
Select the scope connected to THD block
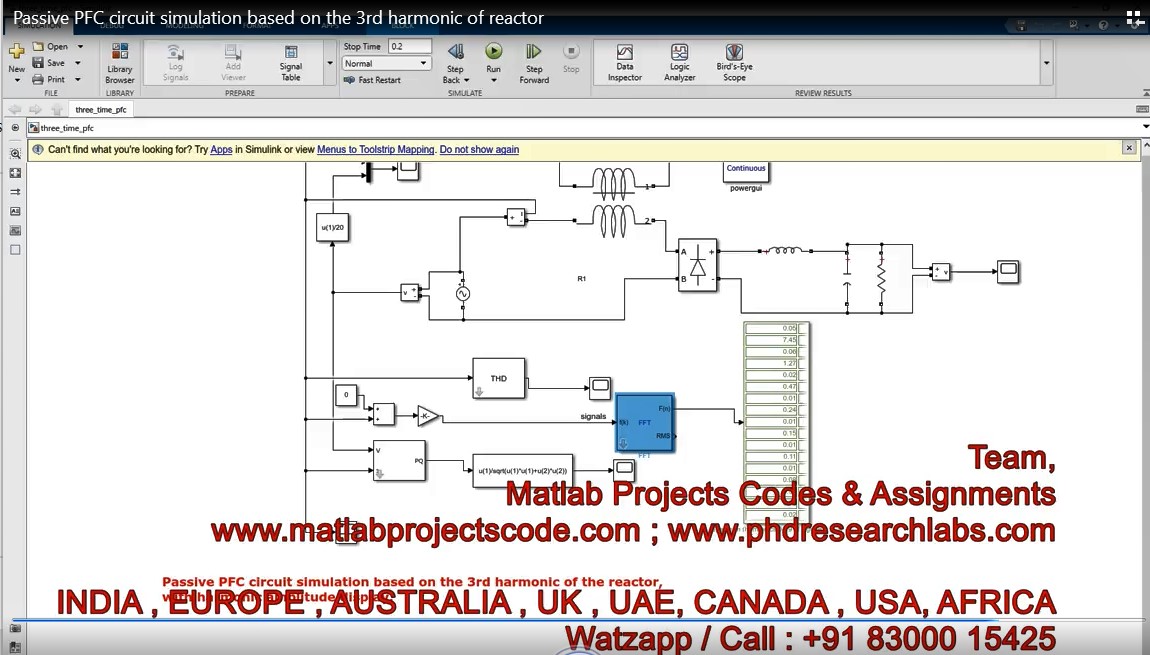[600, 388]
